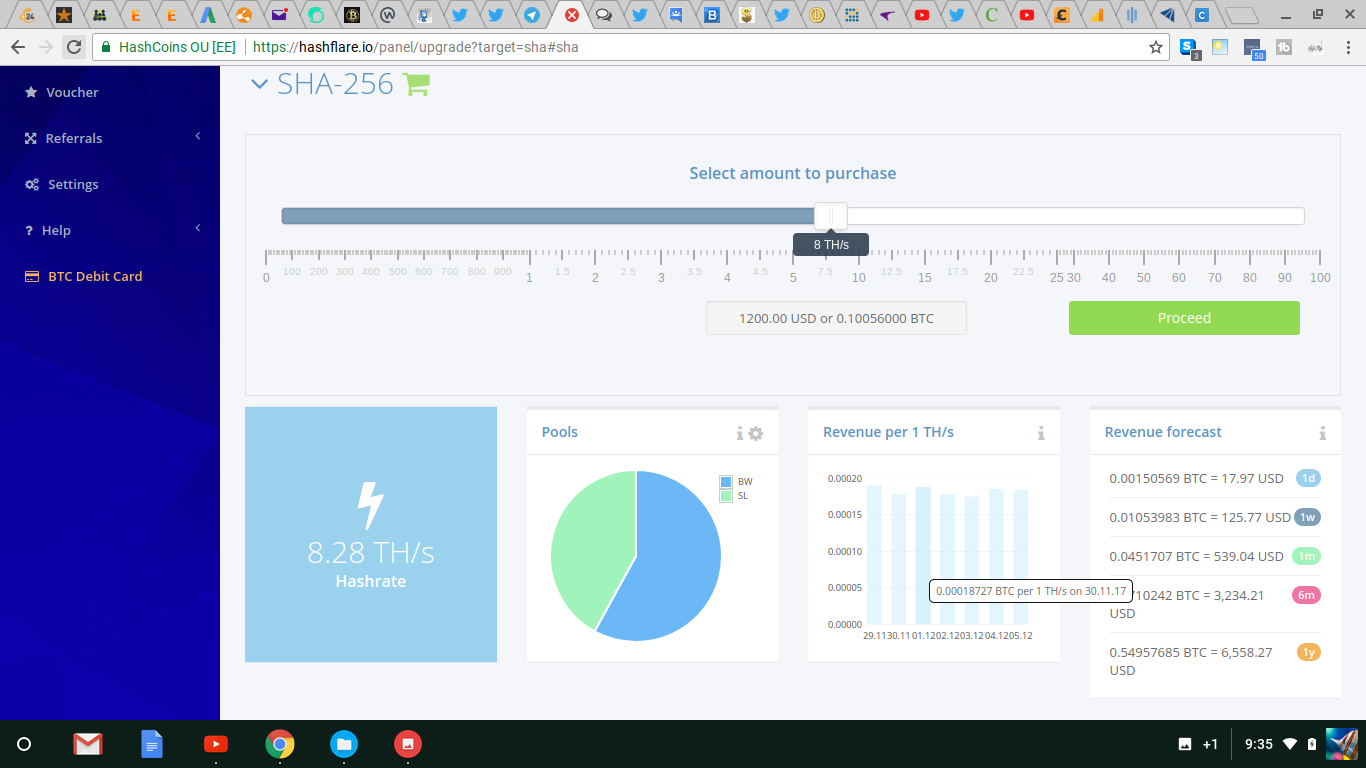Click the 8.28 TH/s Hashrate tile
The image size is (1366, 768).
[371, 534]
